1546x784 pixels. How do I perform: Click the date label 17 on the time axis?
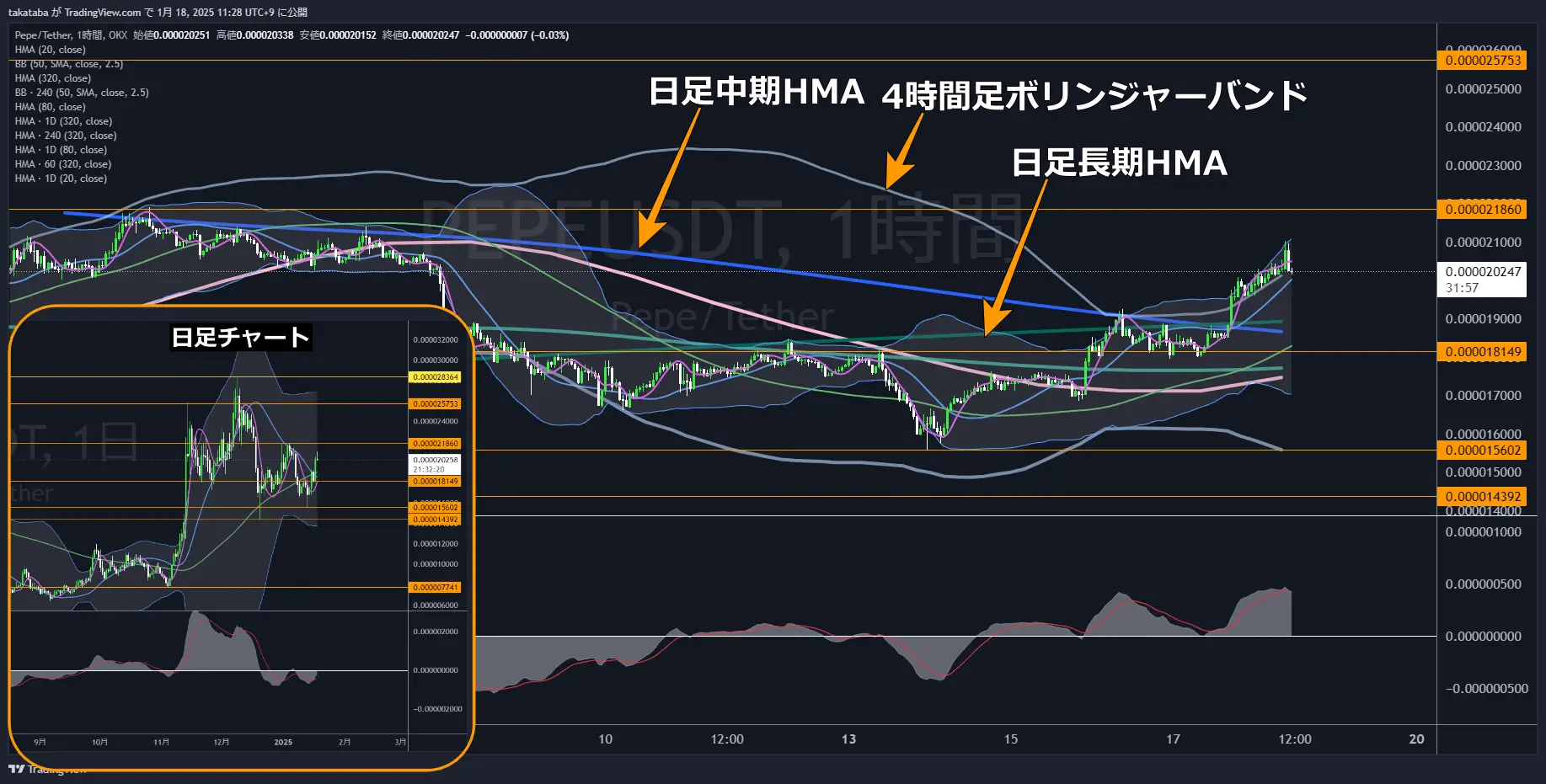point(1173,739)
